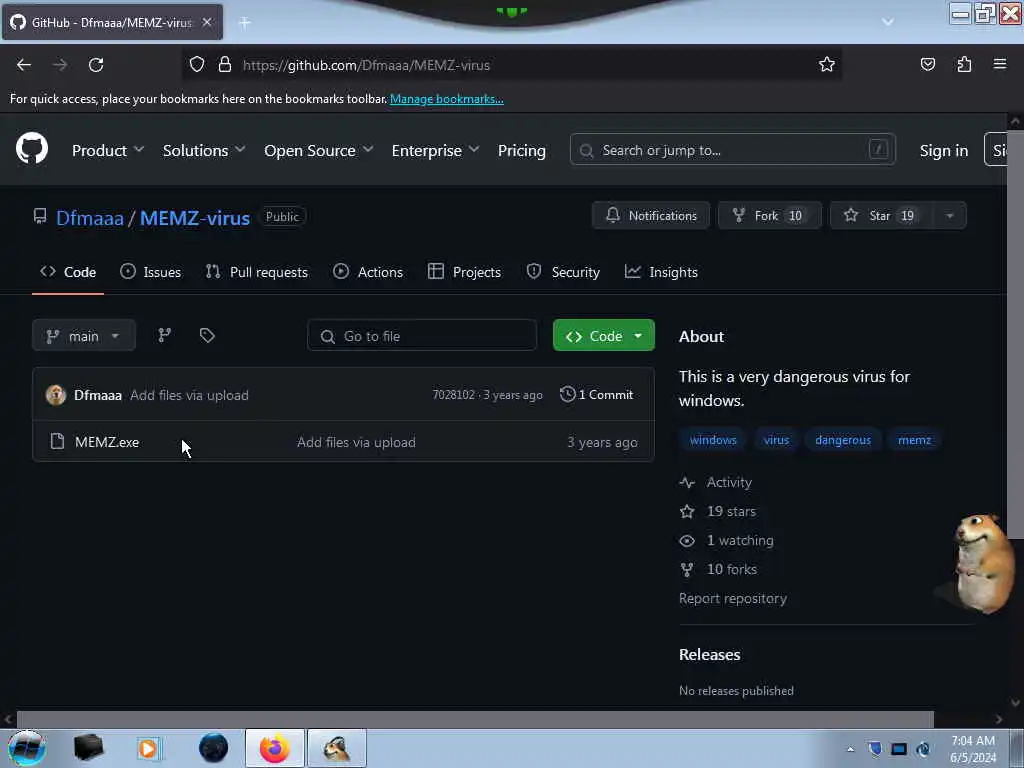
Task: Open the Pricing page
Action: tap(521, 150)
